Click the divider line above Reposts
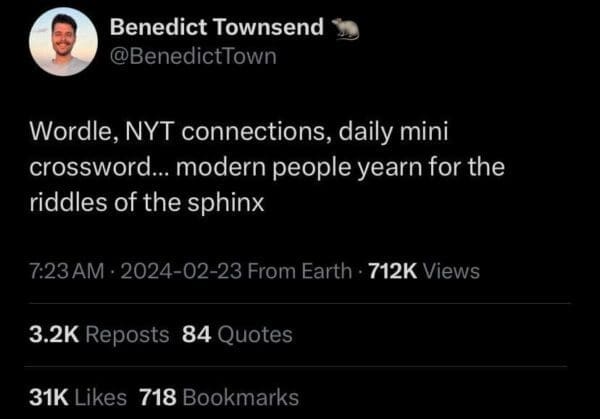The width and height of the screenshot is (600, 419). pyautogui.click(x=300, y=303)
